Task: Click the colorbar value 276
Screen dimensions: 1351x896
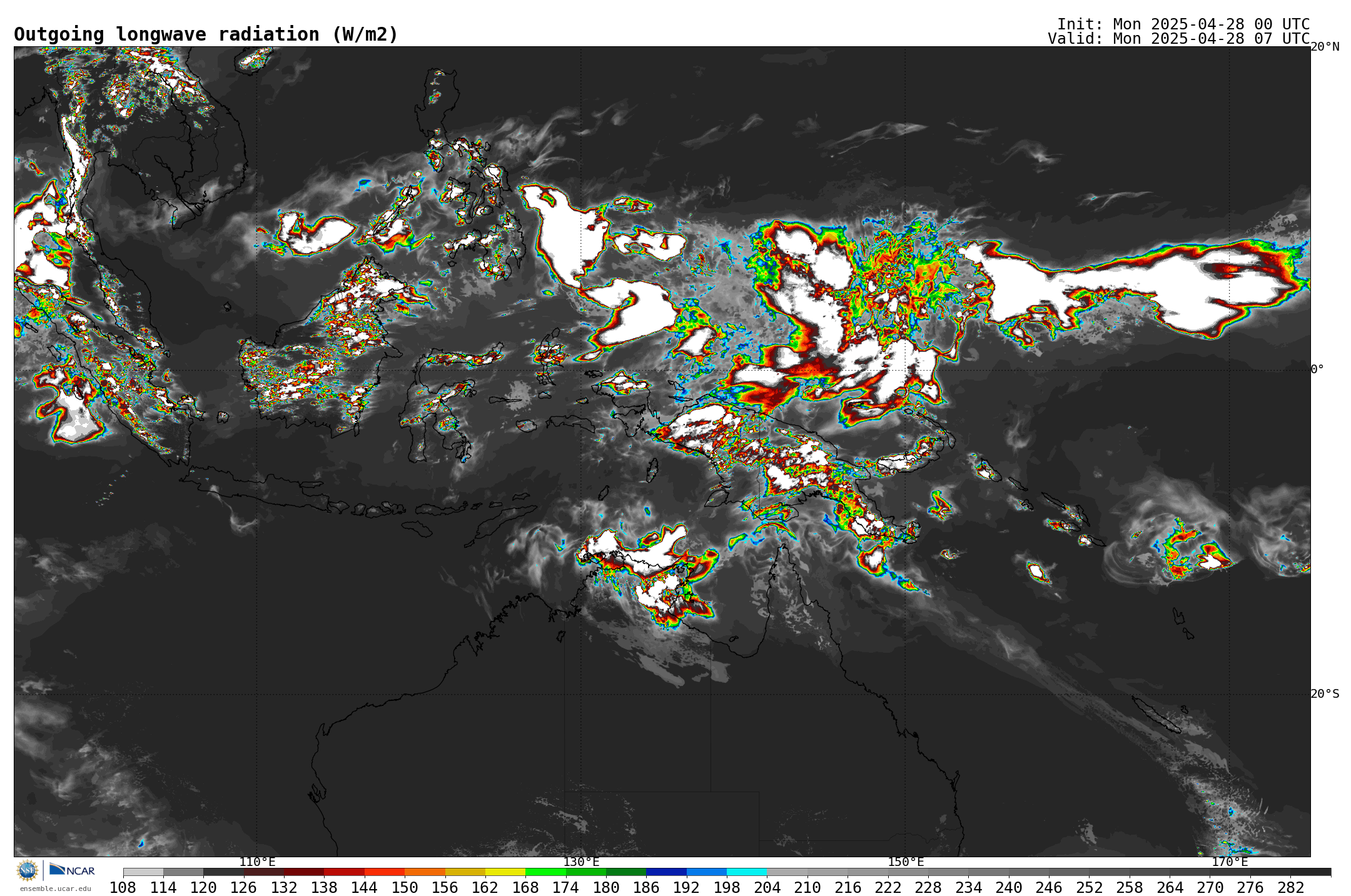Action: coord(1250,888)
